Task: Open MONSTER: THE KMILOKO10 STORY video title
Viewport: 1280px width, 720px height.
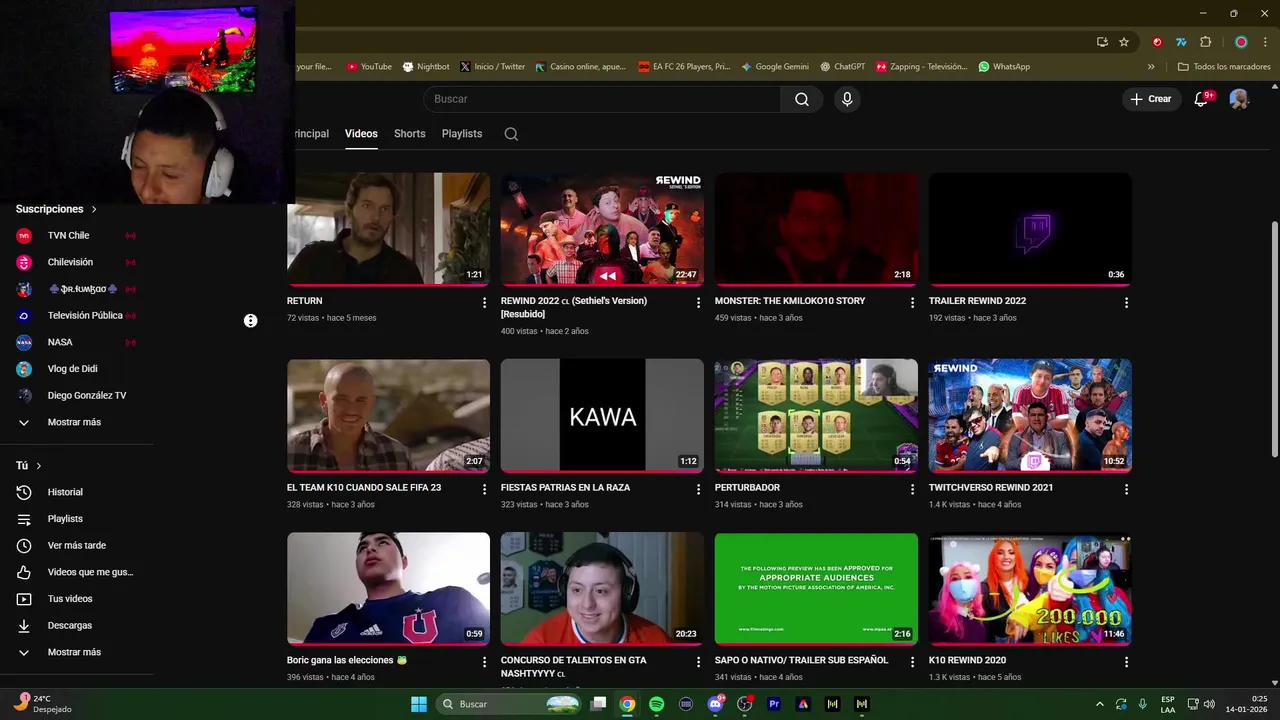Action: [x=790, y=301]
